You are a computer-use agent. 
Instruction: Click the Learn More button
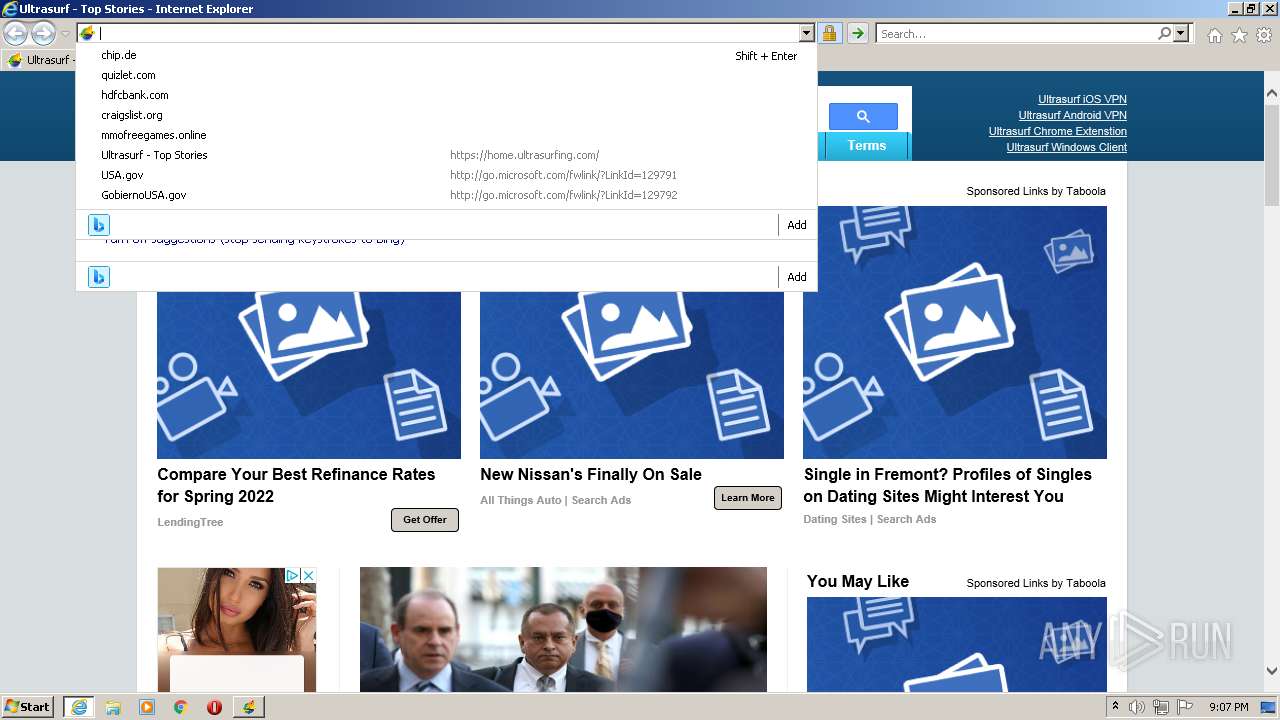(748, 498)
